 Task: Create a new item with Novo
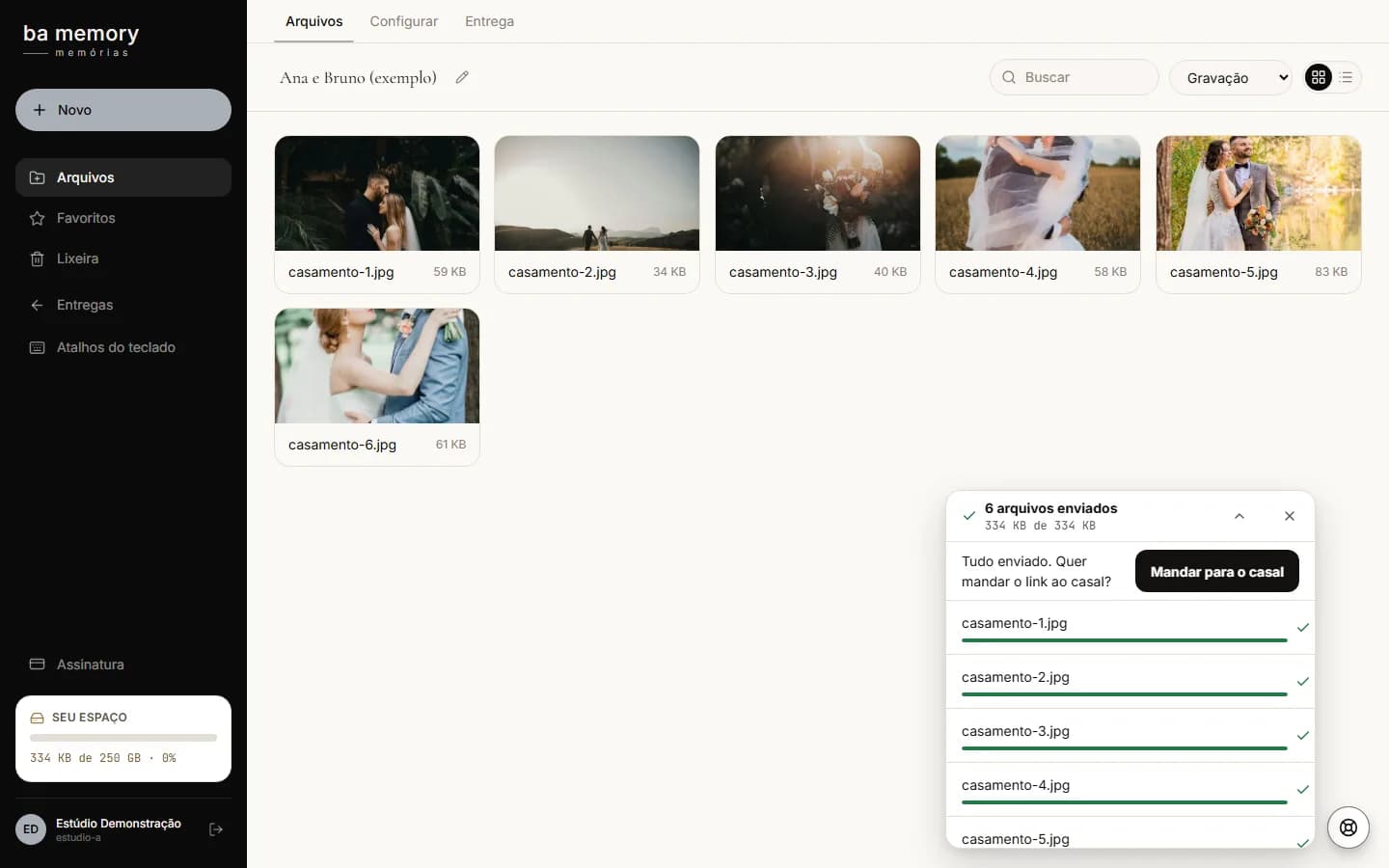tap(123, 110)
